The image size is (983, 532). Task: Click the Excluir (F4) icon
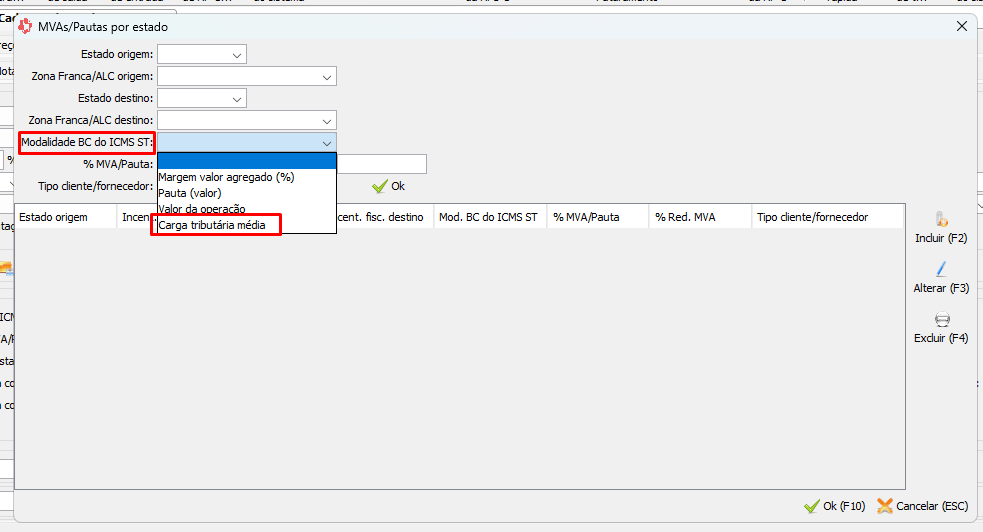(942, 320)
